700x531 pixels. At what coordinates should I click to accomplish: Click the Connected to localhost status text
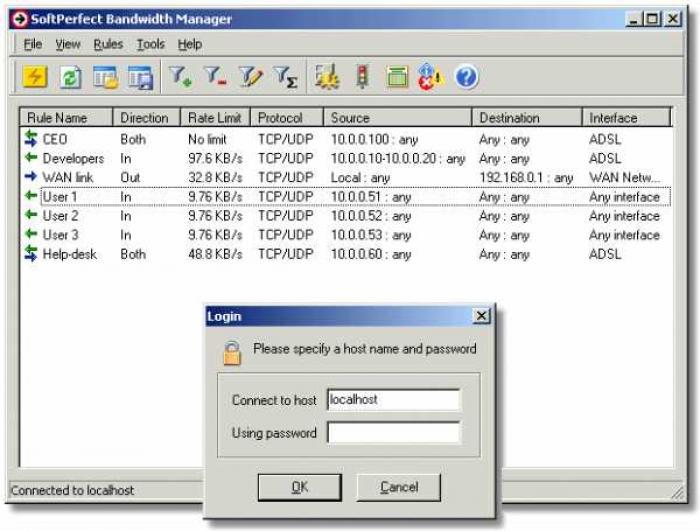point(72,490)
